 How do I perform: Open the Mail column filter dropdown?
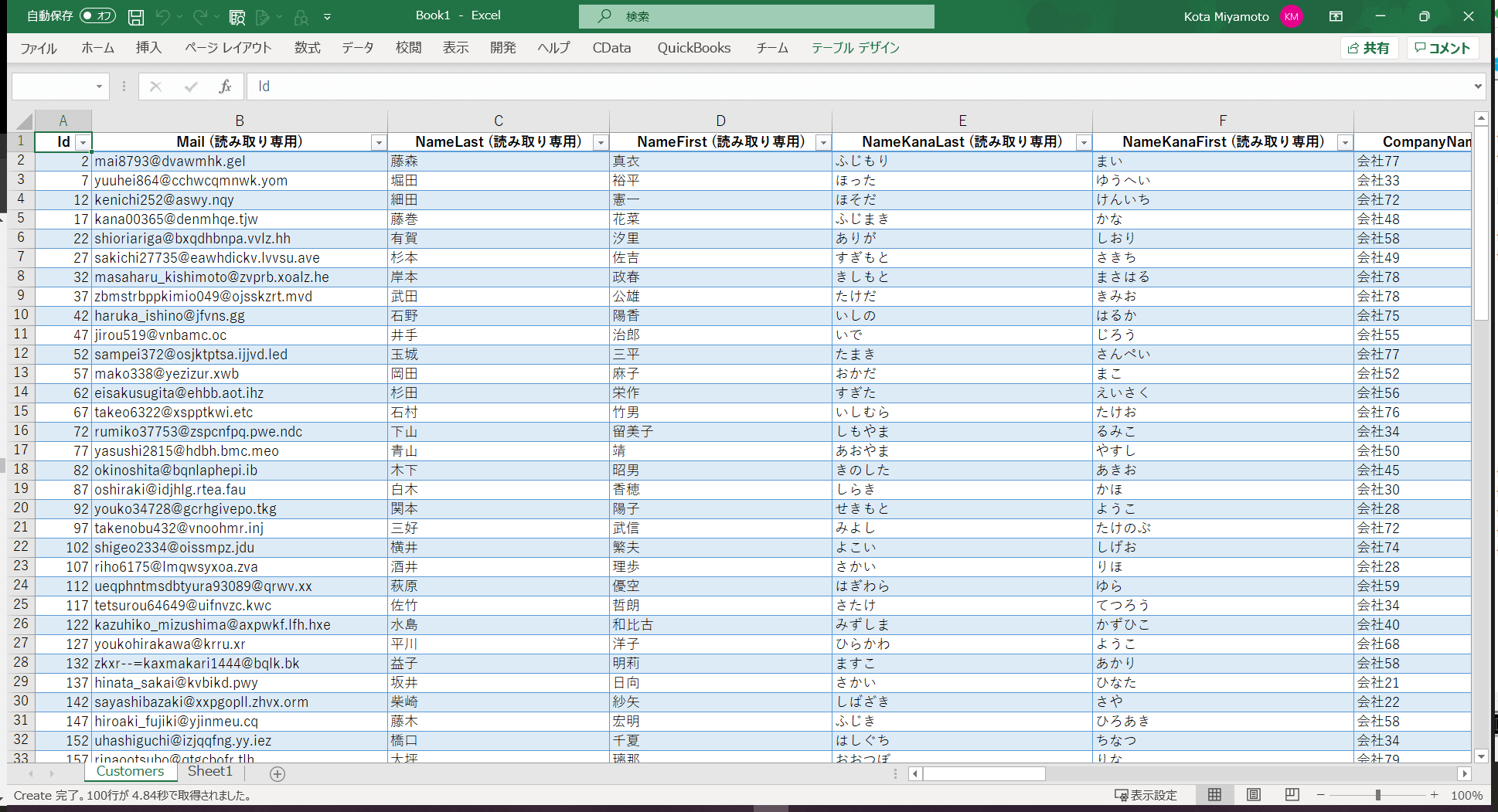(379, 143)
